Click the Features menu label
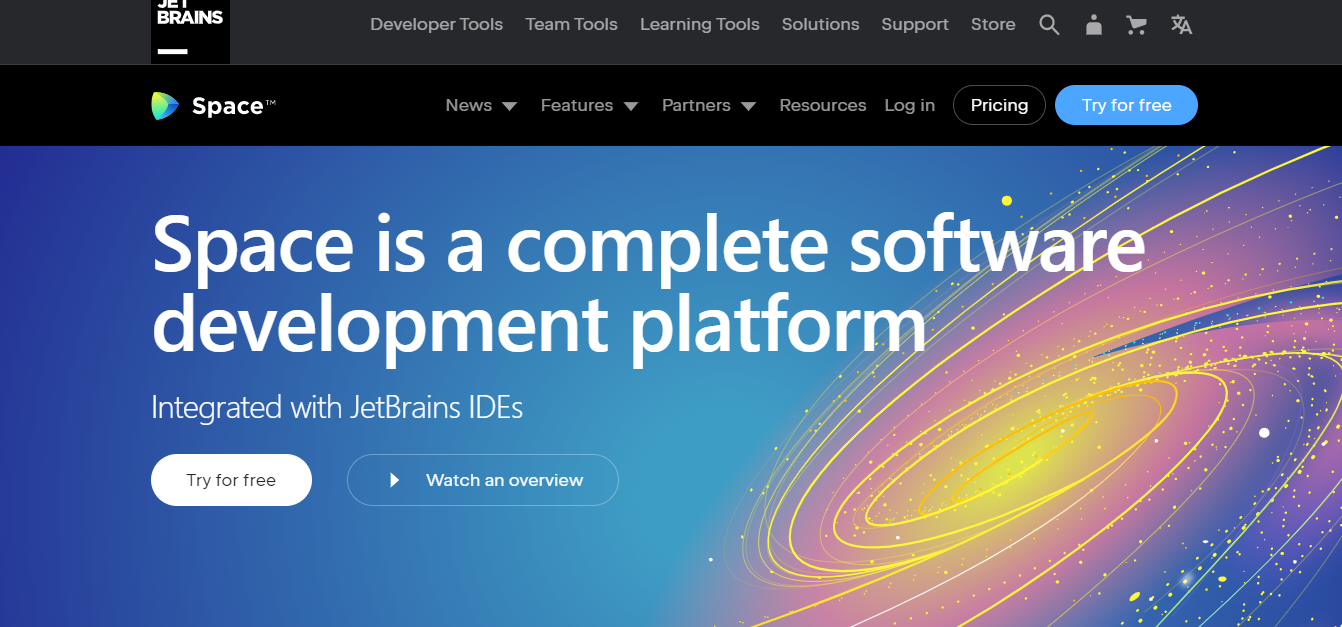1342x627 pixels. click(x=576, y=105)
